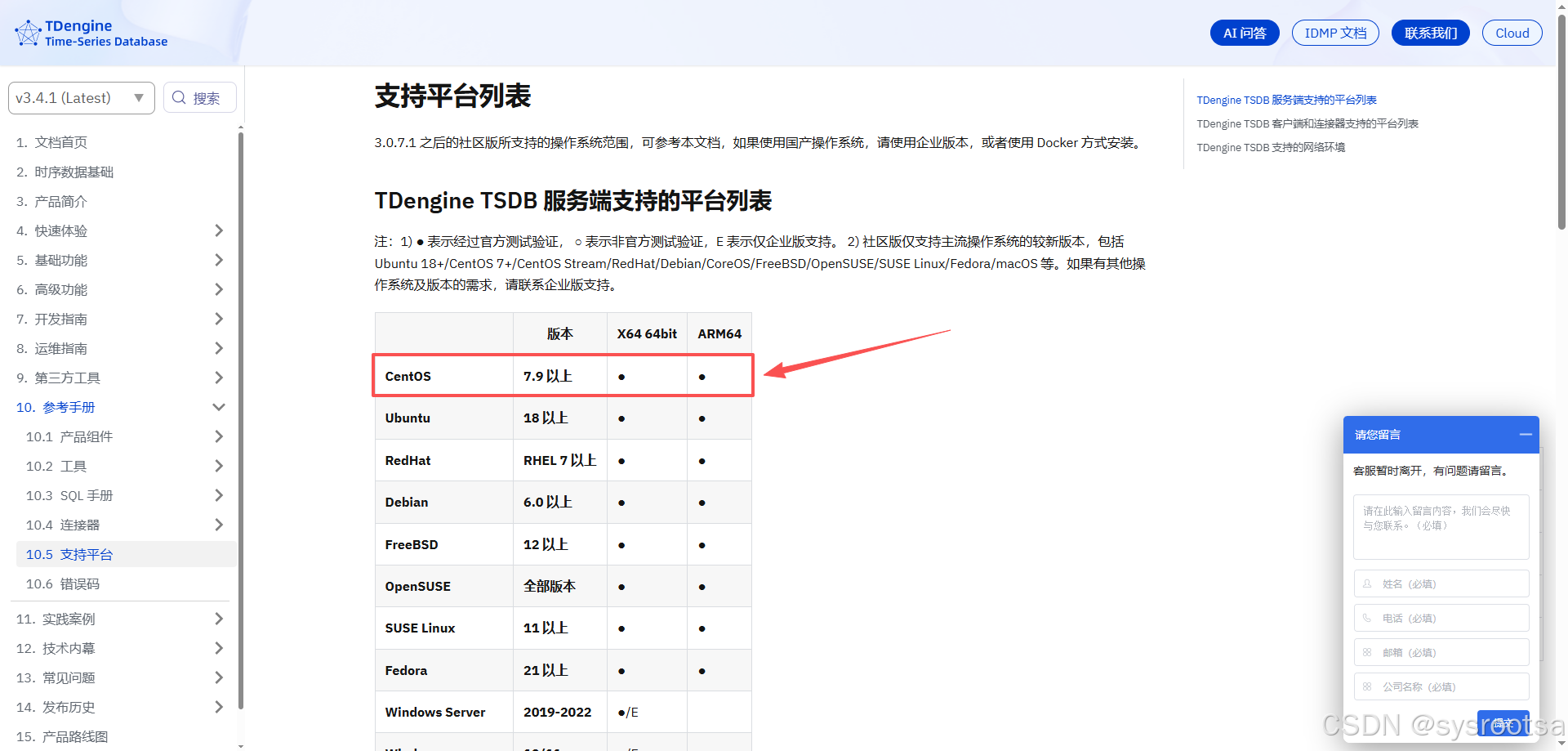The width and height of the screenshot is (1568, 751).
Task: Click the FreeBSD table cell
Action: [x=444, y=544]
